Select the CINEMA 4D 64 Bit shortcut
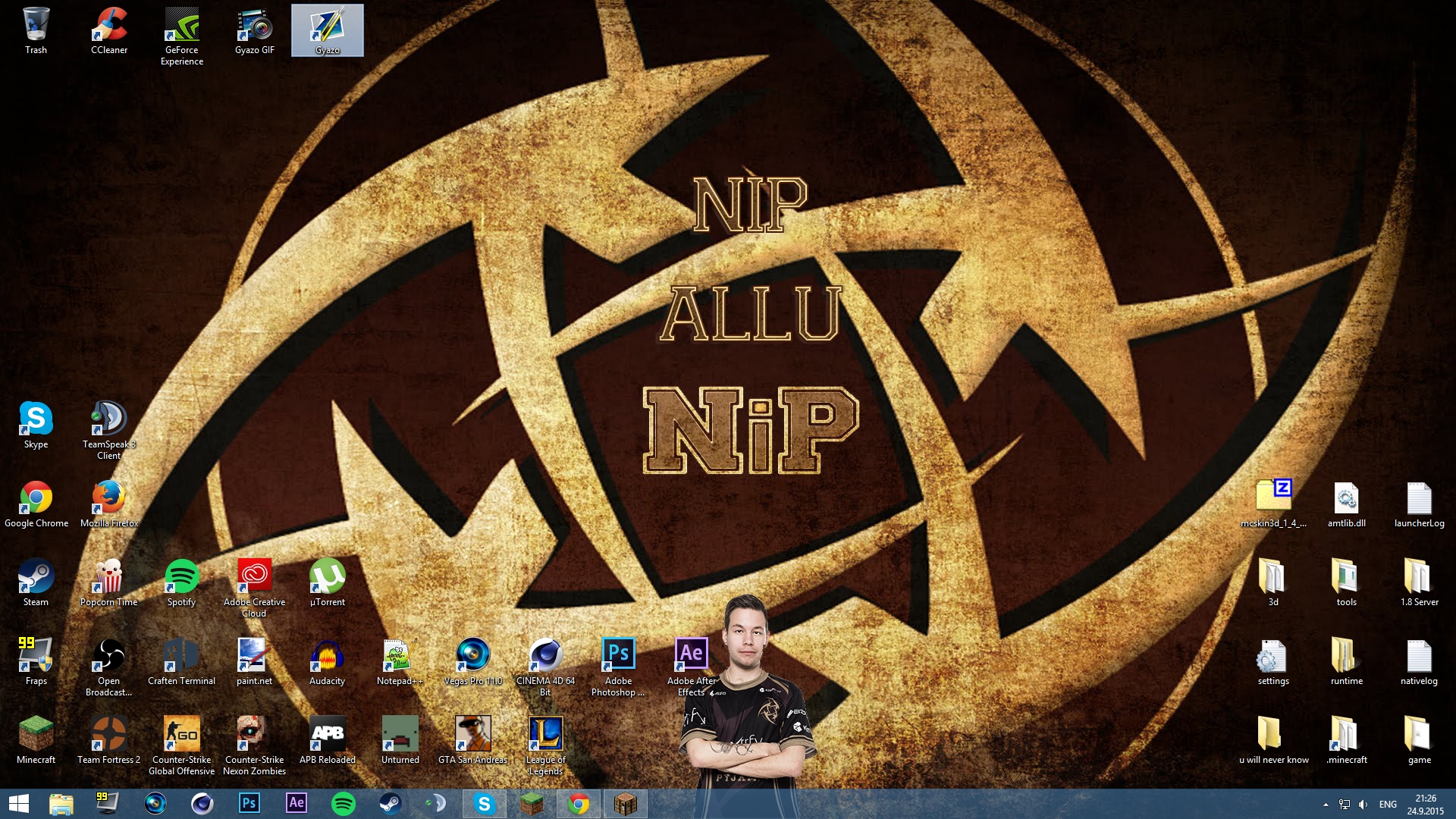Viewport: 1456px width, 819px height. tap(546, 667)
